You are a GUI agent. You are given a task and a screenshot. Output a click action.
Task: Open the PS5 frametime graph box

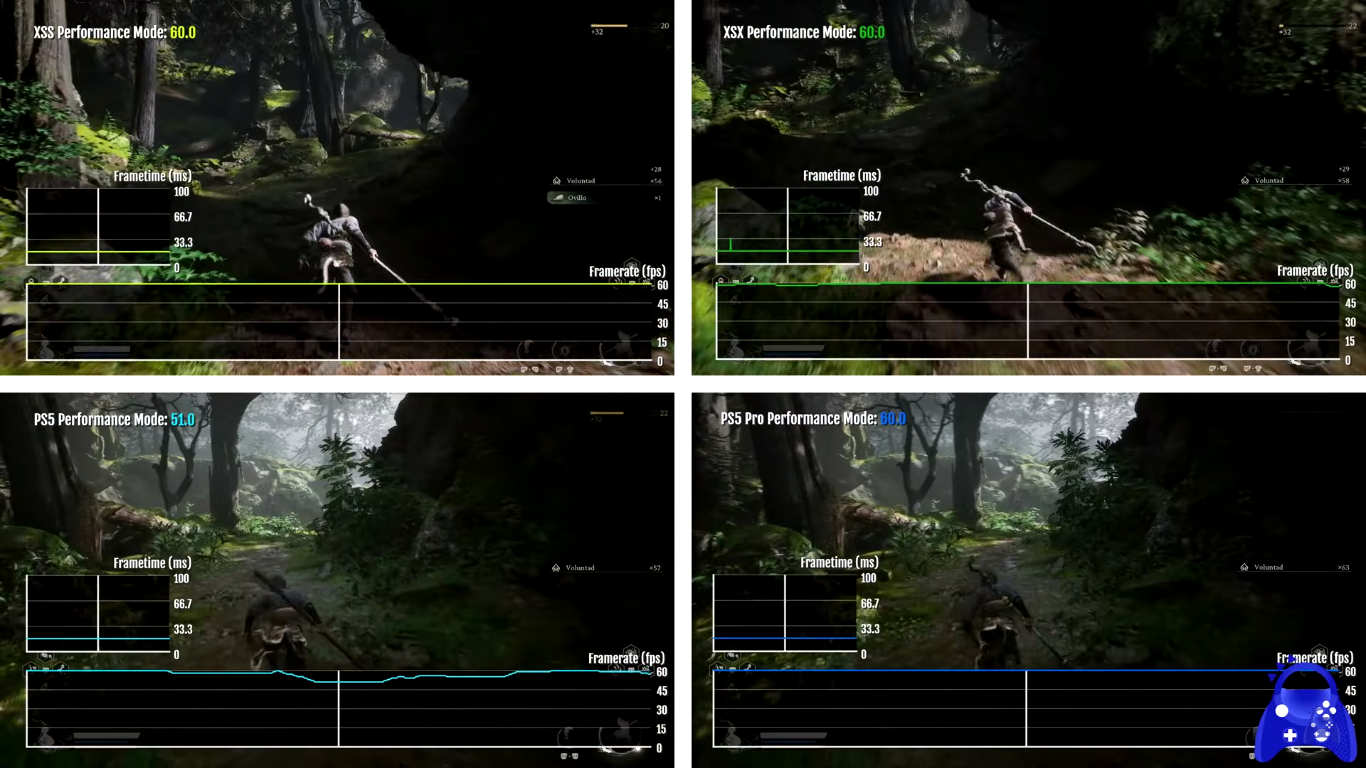(98, 614)
